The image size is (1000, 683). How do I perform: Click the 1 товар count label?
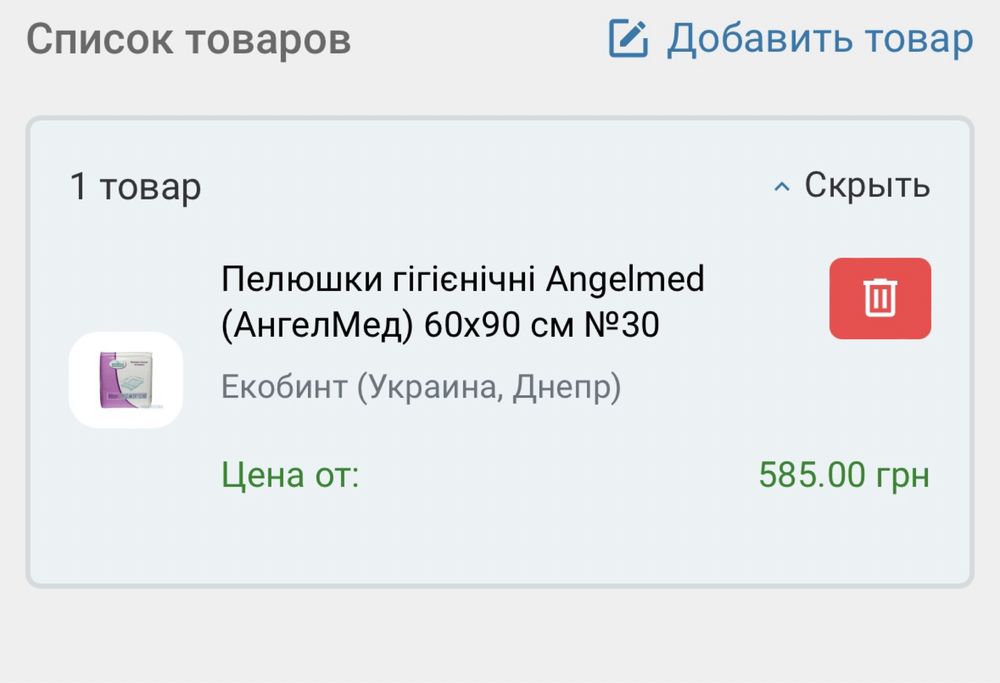(x=135, y=187)
